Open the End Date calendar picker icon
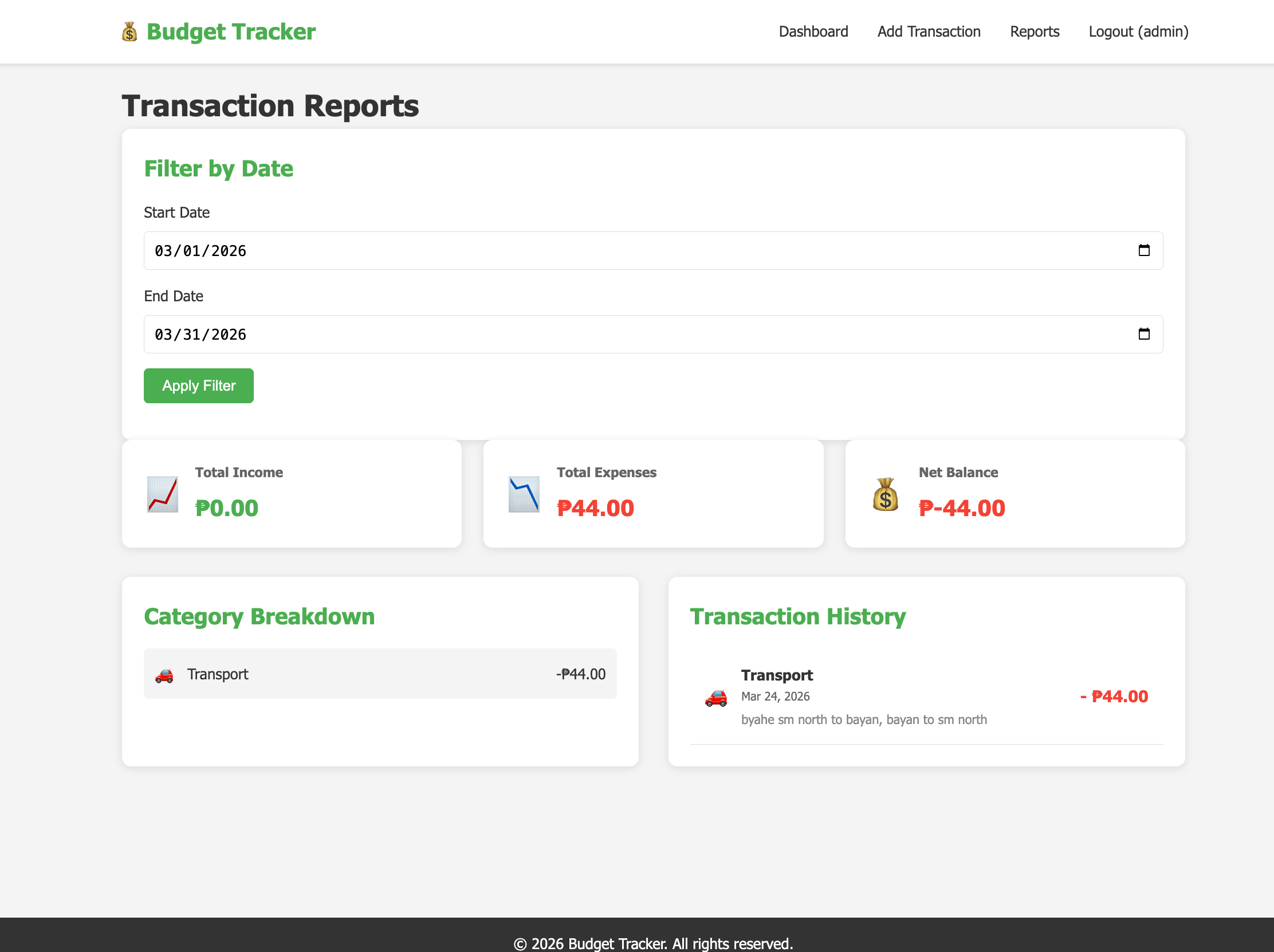This screenshot has height=952, width=1274. pyautogui.click(x=1144, y=334)
